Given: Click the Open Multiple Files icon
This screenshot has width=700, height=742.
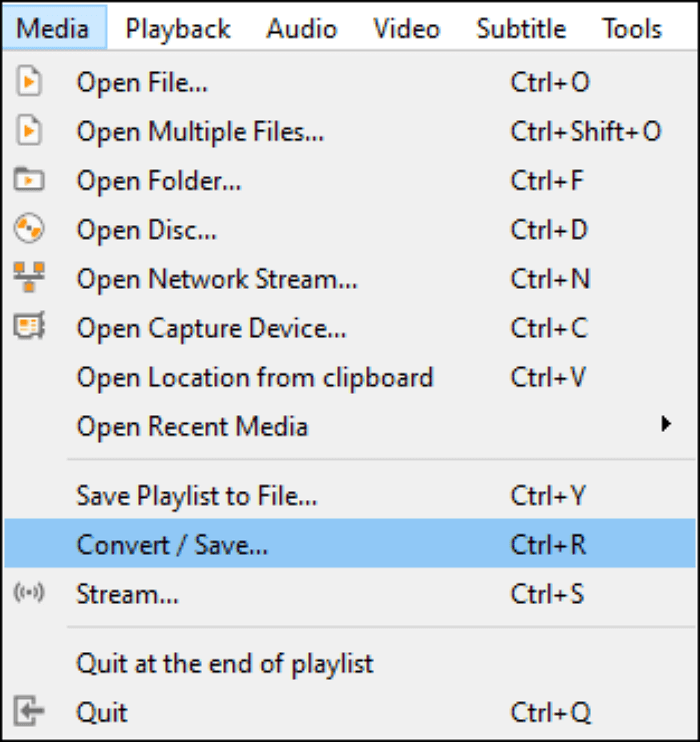Looking at the screenshot, I should tap(30, 131).
